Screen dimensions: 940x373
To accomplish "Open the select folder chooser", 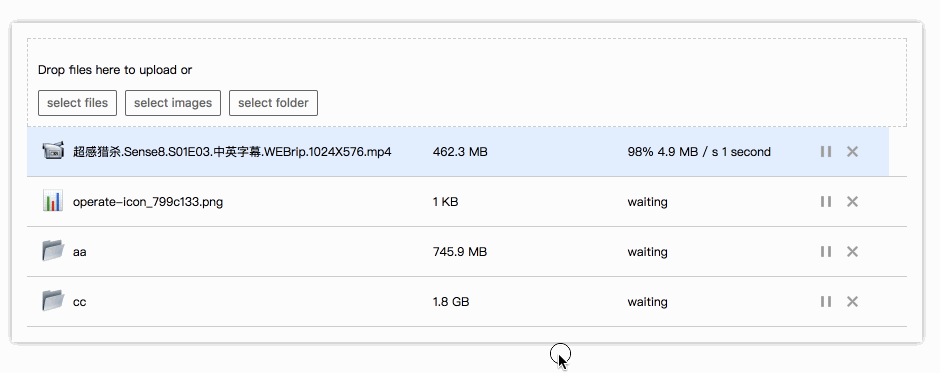I will (273, 103).
